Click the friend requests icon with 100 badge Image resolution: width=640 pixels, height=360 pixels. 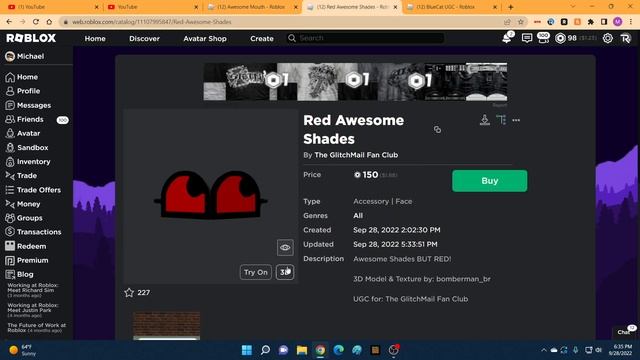[x=543, y=38]
